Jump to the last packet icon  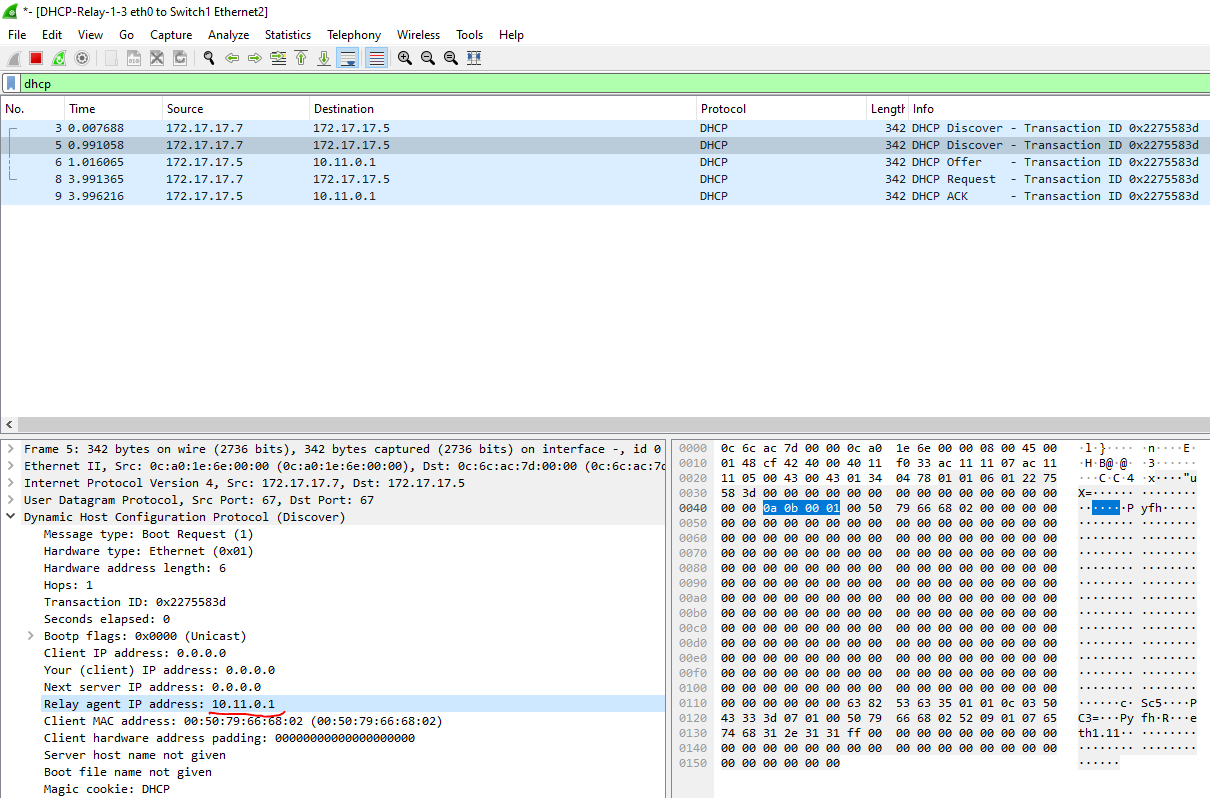(324, 59)
